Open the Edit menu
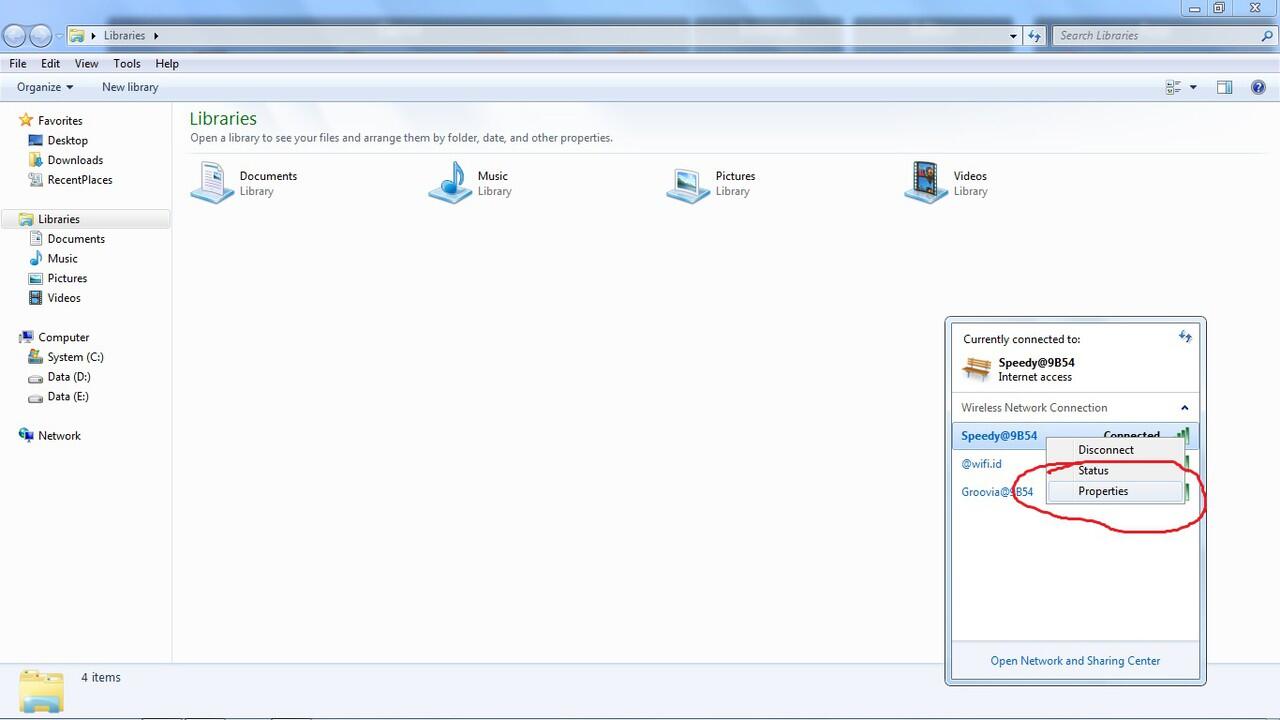The width and height of the screenshot is (1280, 720). click(50, 63)
